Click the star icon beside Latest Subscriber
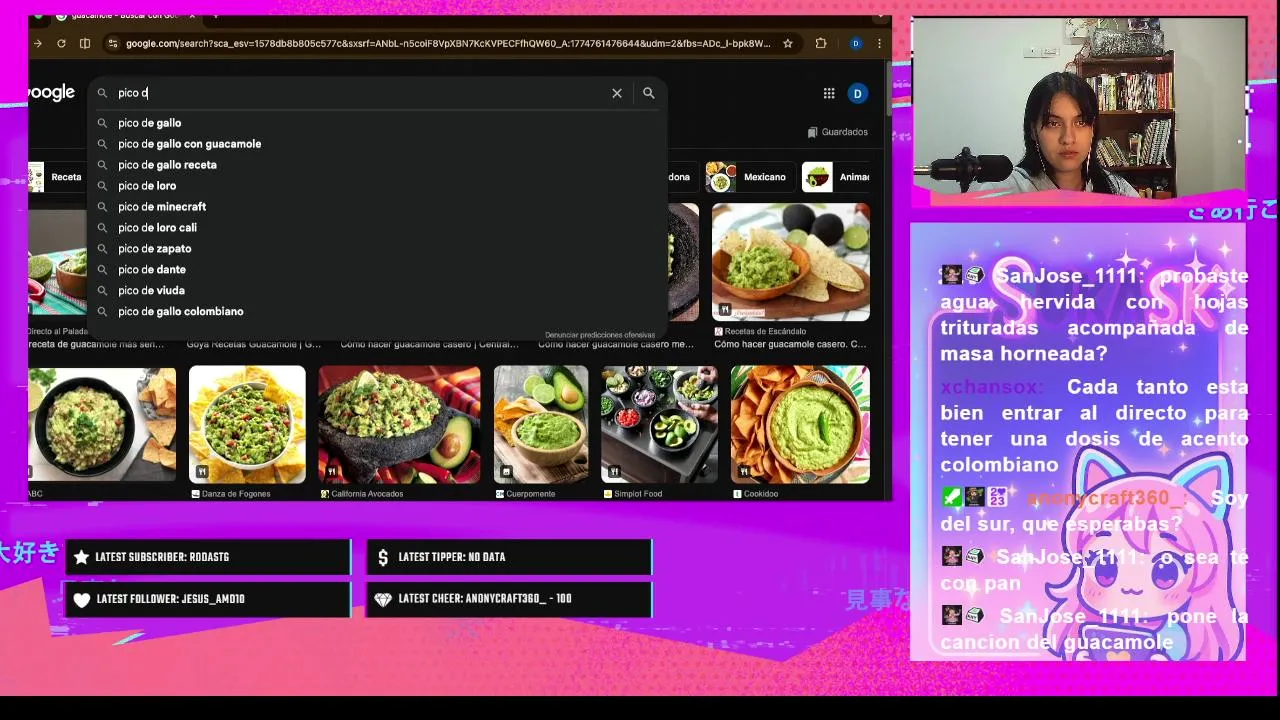1280x720 pixels. point(82,557)
